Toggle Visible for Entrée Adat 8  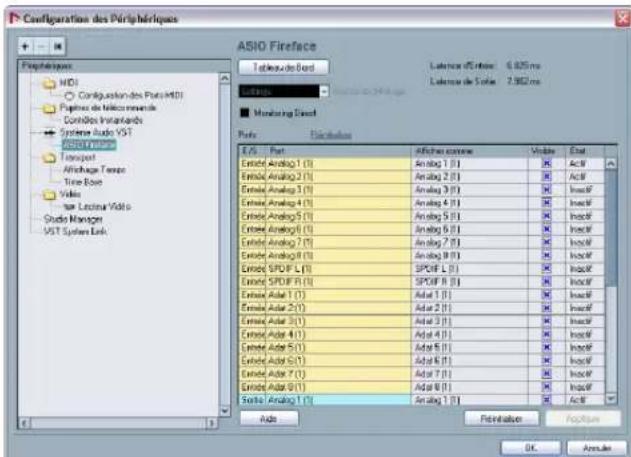[546, 387]
